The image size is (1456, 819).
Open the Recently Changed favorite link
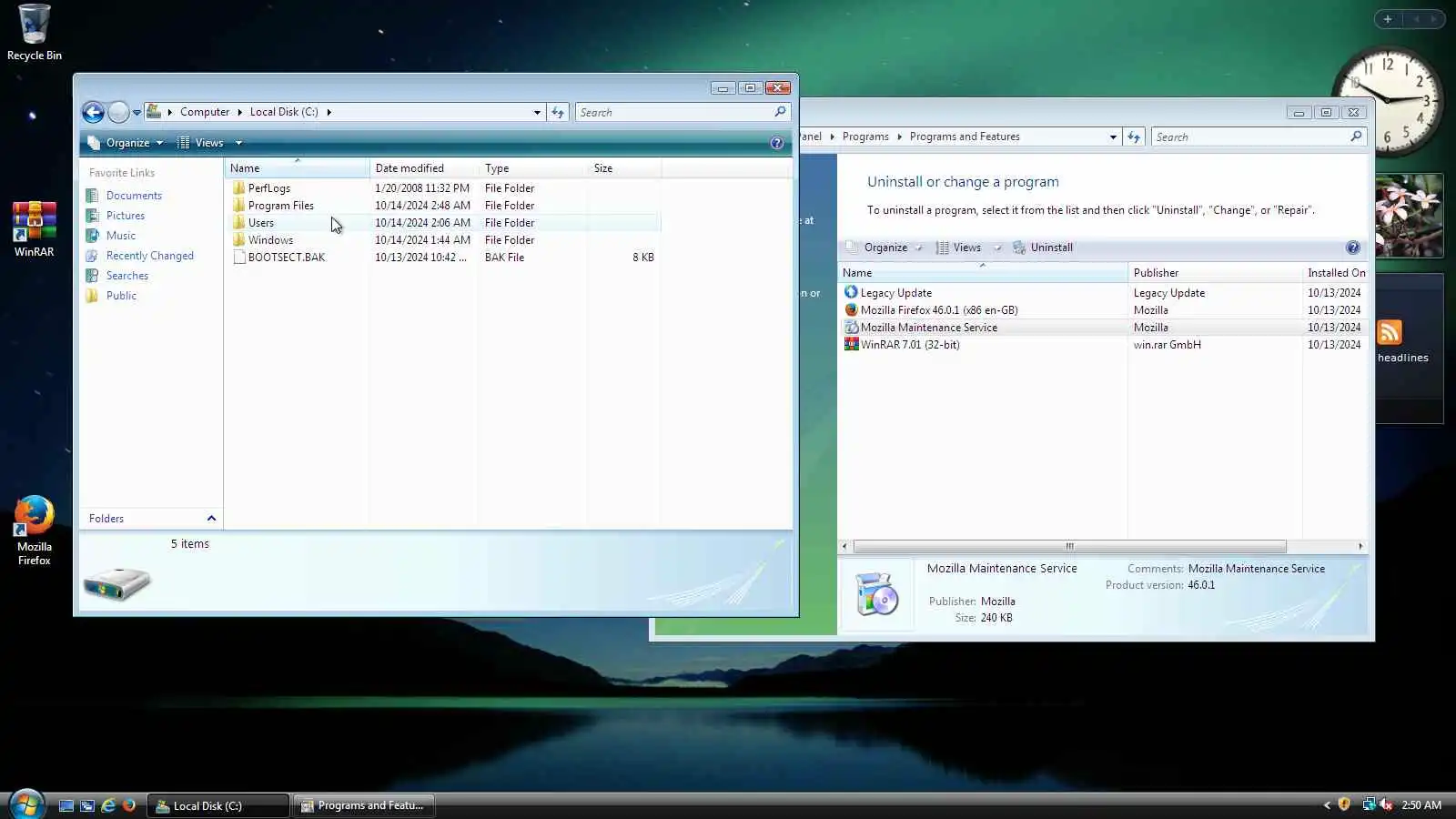click(x=150, y=256)
